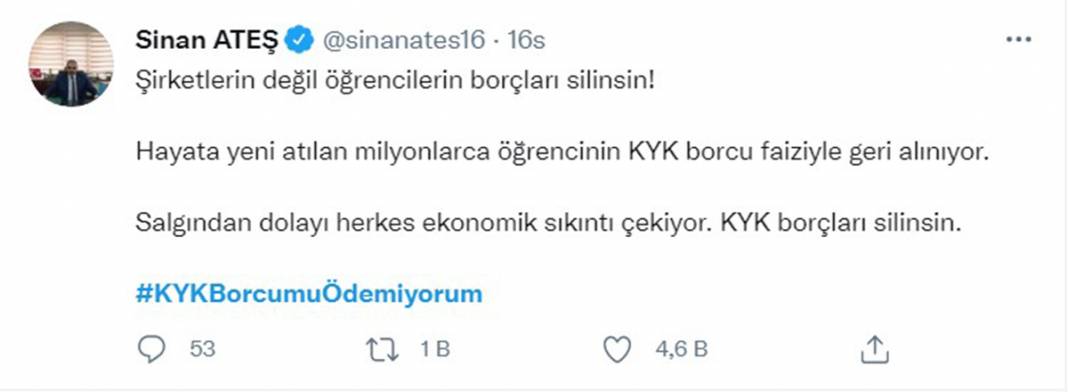Like the tweet with the heart icon
This screenshot has height=392, width=1068.
click(618, 350)
